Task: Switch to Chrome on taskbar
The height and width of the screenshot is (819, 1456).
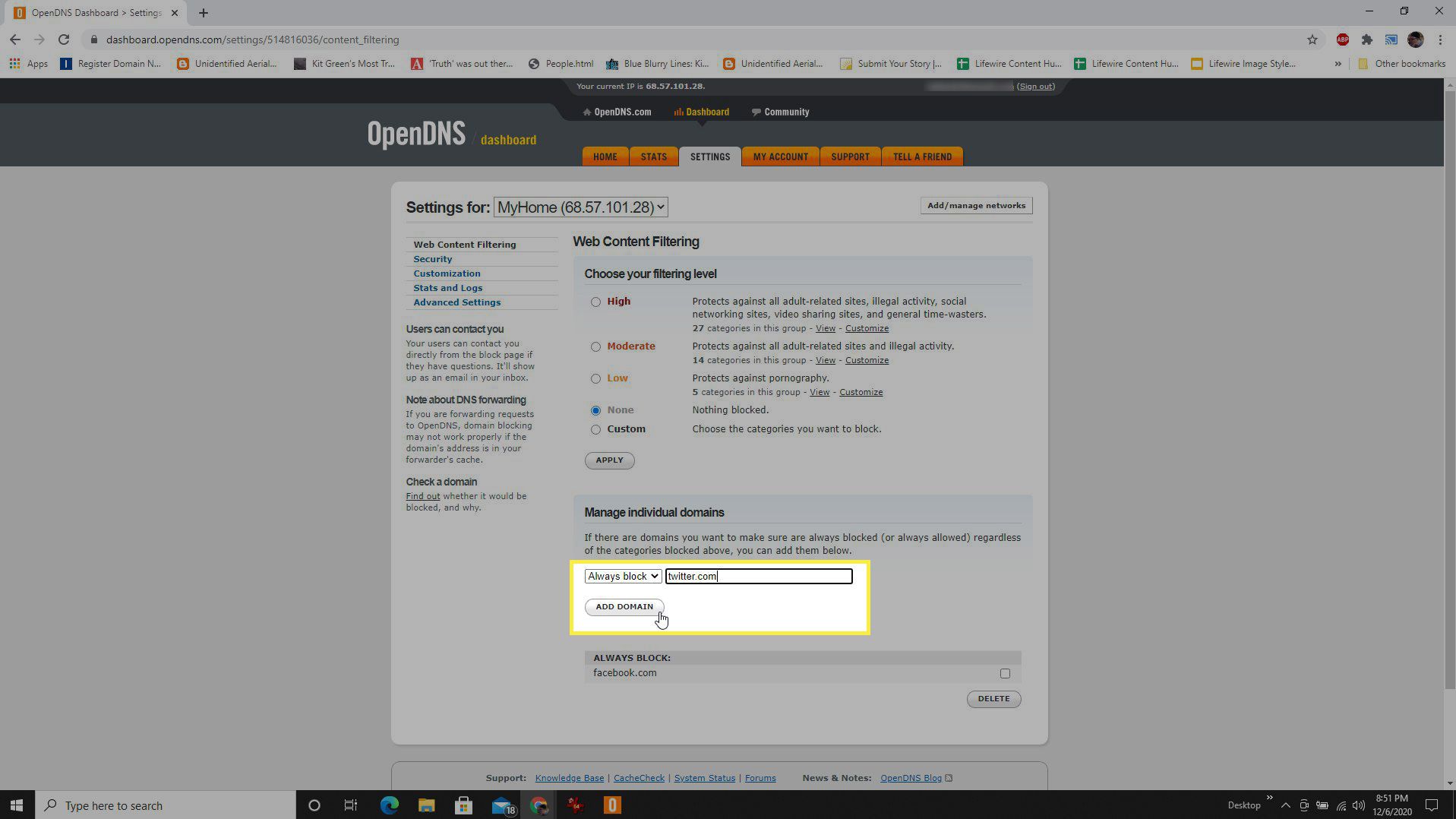Action: [538, 805]
